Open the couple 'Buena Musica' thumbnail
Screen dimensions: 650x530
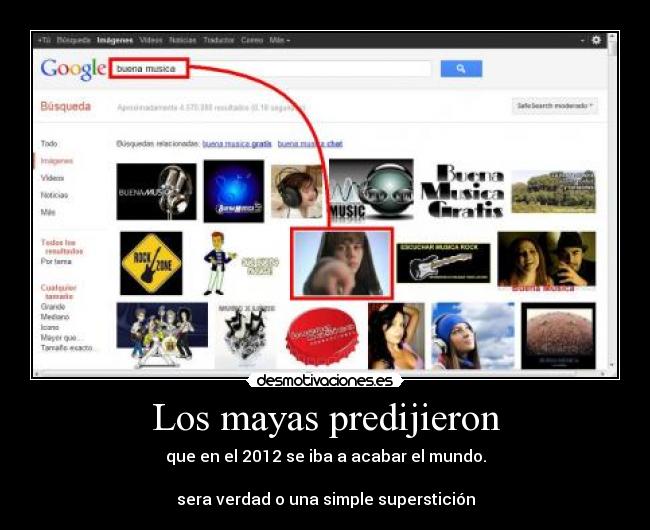pos(546,262)
